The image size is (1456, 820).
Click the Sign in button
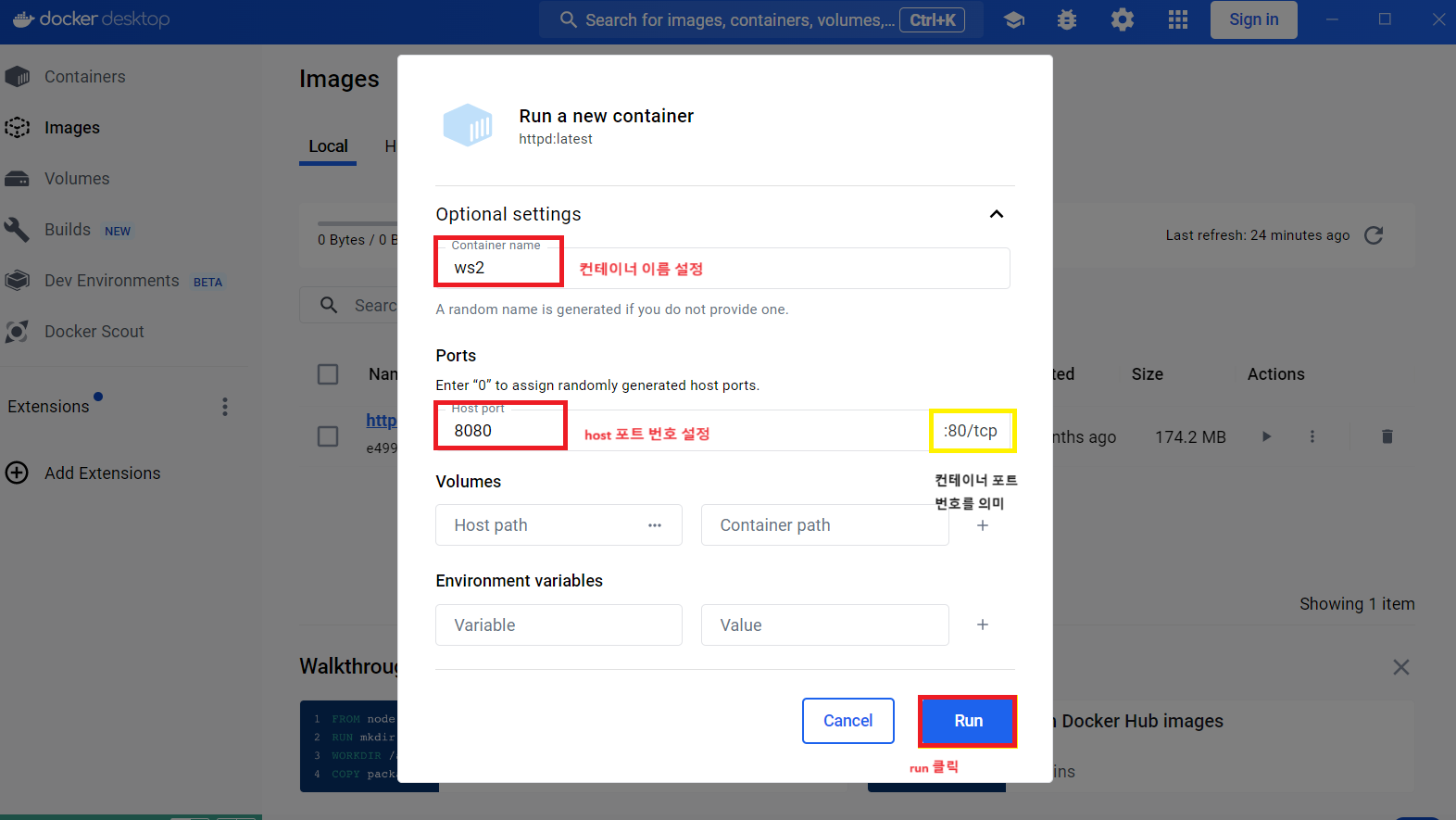1253,19
